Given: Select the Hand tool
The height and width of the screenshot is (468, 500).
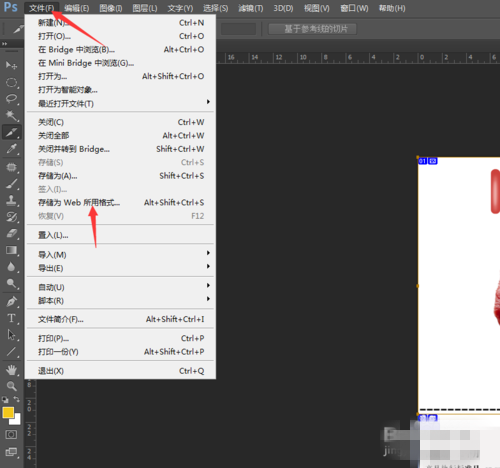Looking at the screenshot, I should point(11,370).
